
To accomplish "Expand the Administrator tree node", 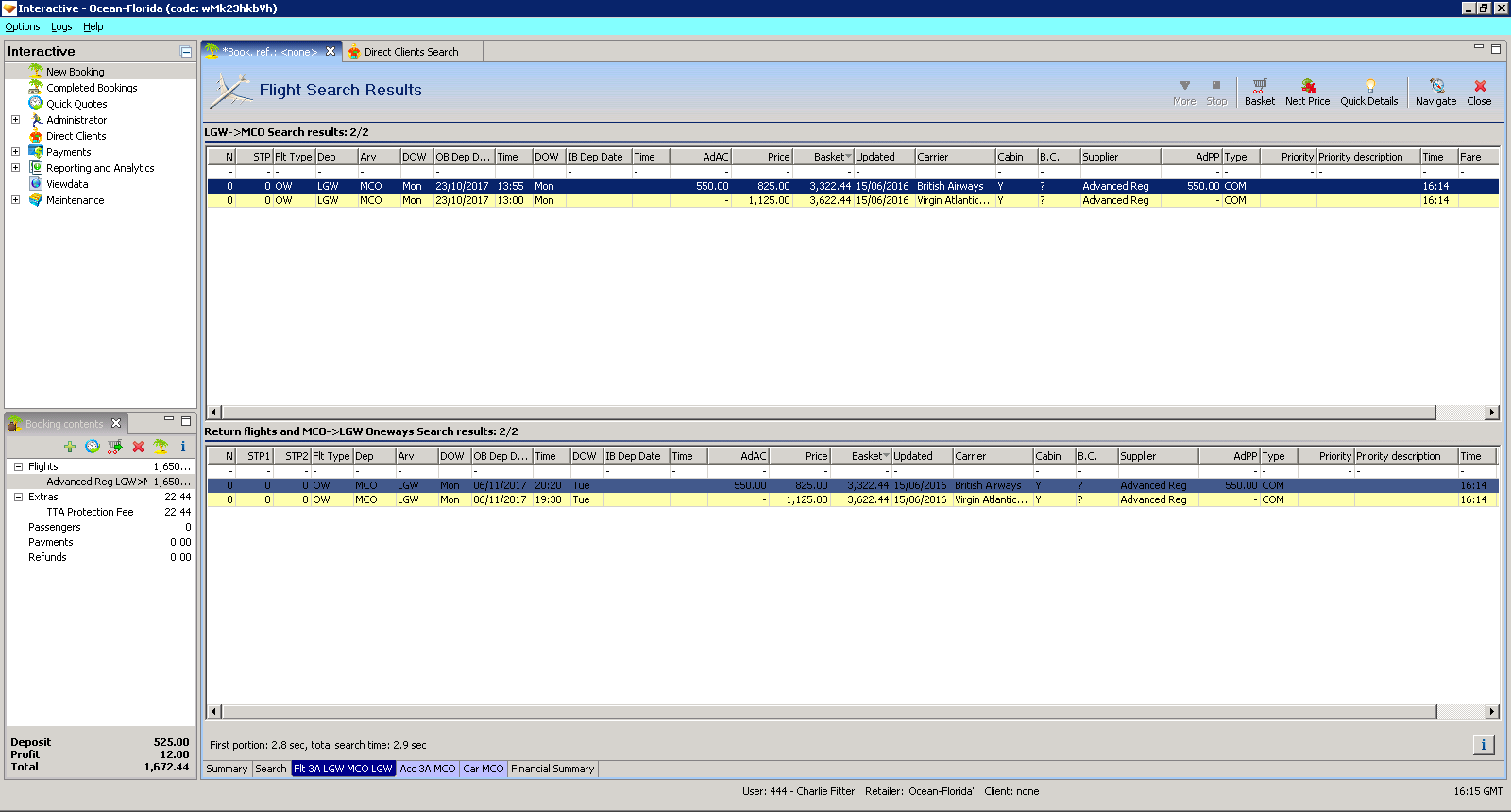I will pyautogui.click(x=15, y=120).
